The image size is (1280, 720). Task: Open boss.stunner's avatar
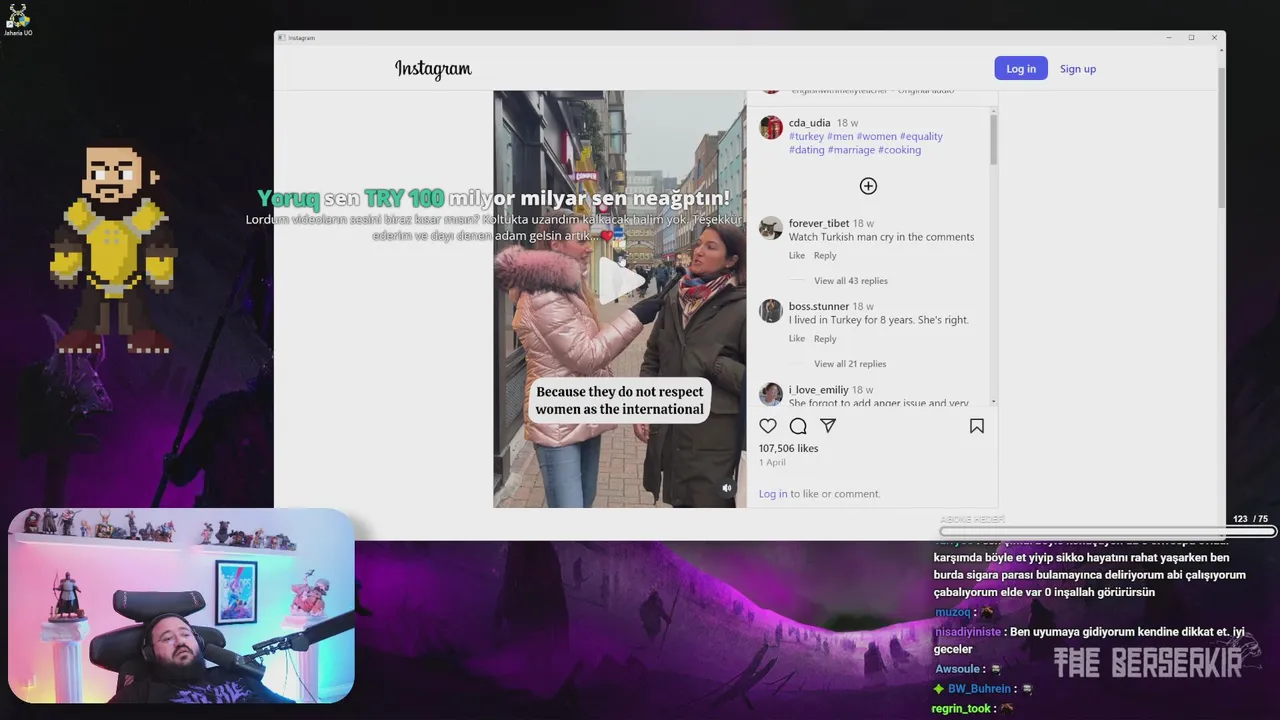click(771, 310)
